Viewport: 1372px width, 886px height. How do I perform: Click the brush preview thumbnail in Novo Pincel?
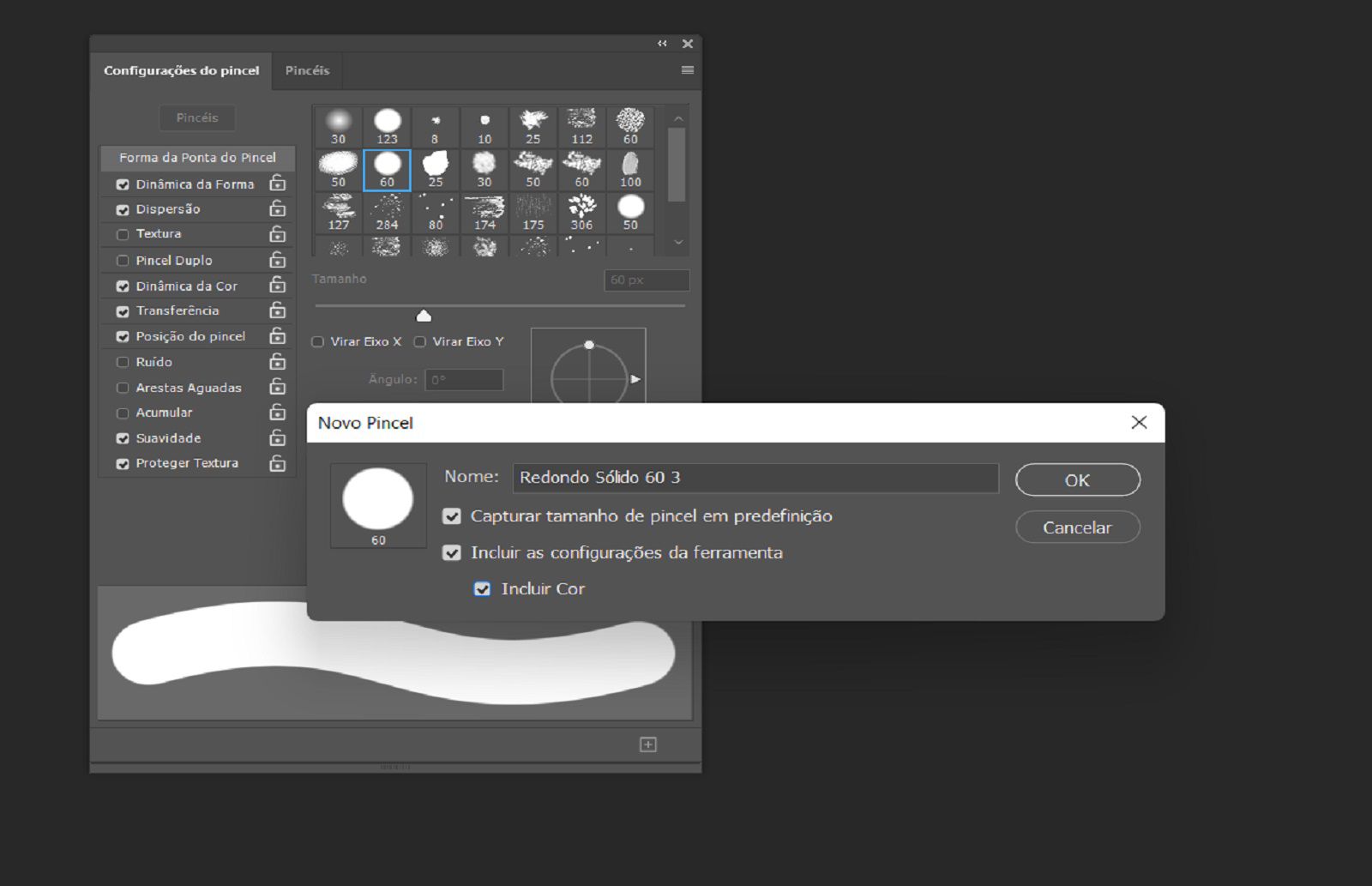(378, 505)
